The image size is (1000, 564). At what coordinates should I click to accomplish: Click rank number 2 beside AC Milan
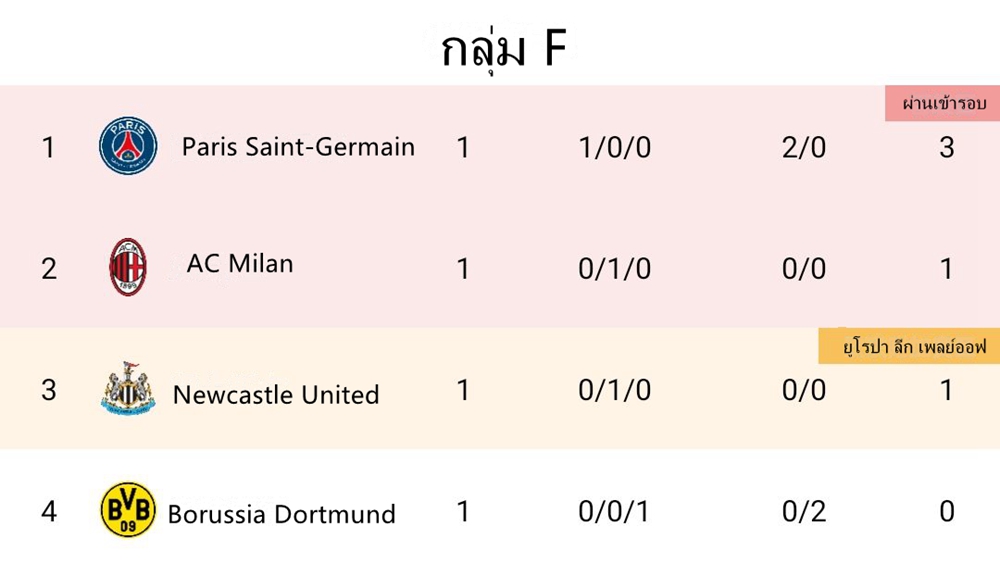point(49,269)
